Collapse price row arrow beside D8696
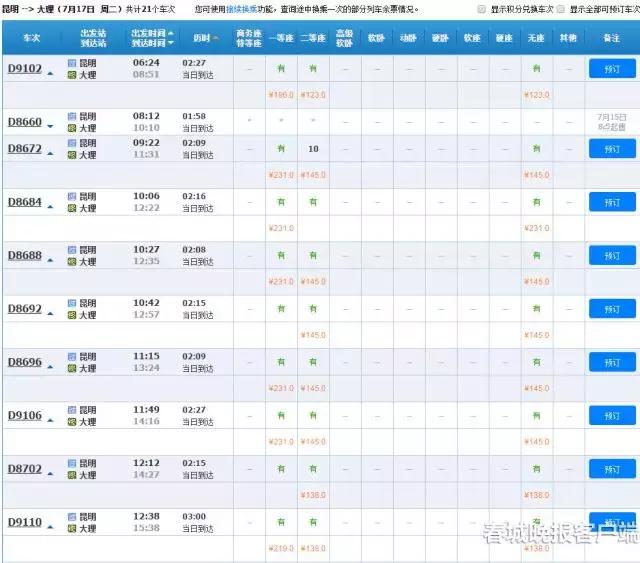Screen dimensions: 640x563 50,367
